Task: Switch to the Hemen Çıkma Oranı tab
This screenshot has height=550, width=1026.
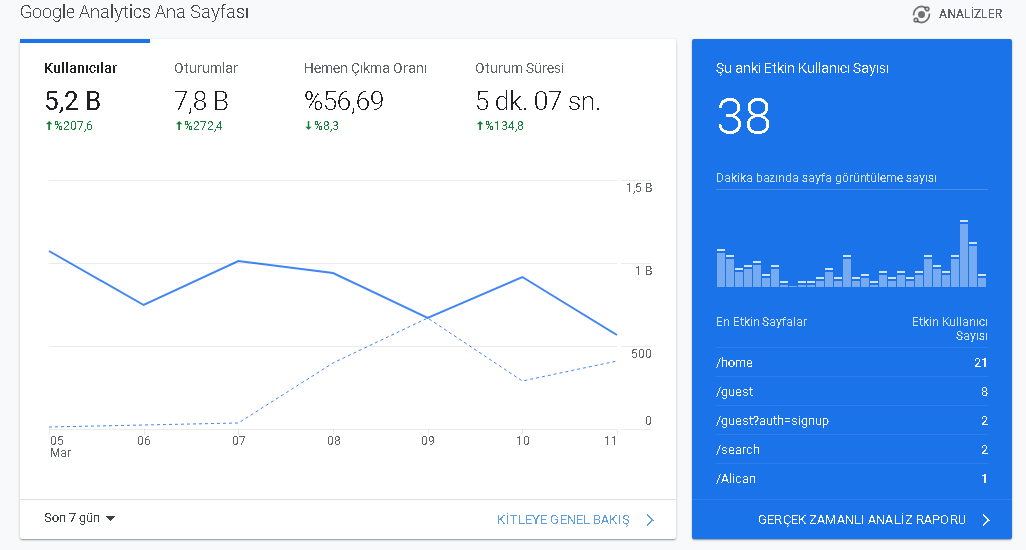Action: [365, 98]
